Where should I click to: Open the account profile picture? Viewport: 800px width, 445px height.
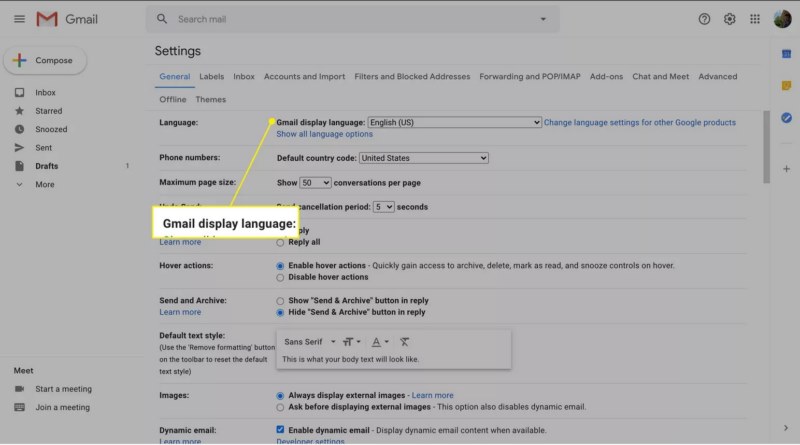coord(782,19)
